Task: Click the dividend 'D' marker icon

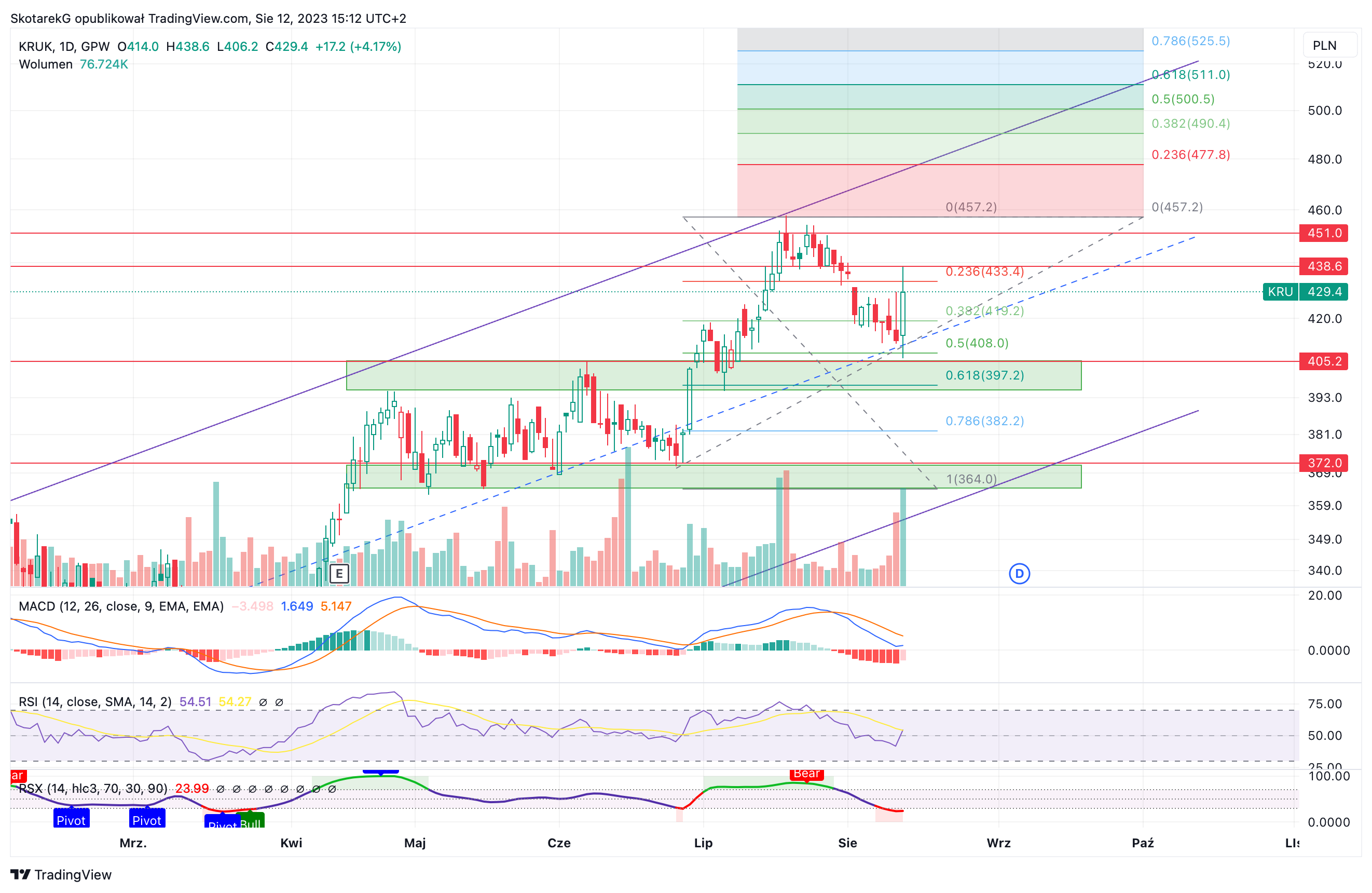Action: (x=1019, y=573)
